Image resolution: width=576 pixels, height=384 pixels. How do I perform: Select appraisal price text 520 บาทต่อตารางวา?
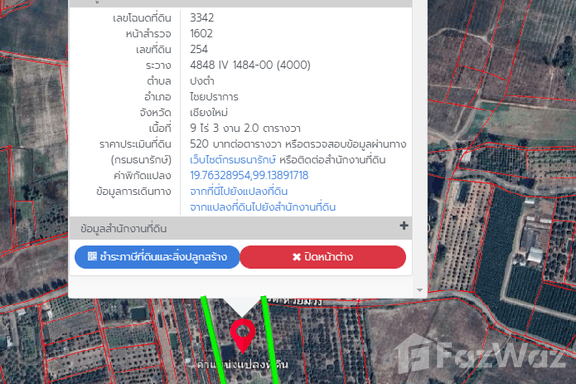click(x=235, y=144)
